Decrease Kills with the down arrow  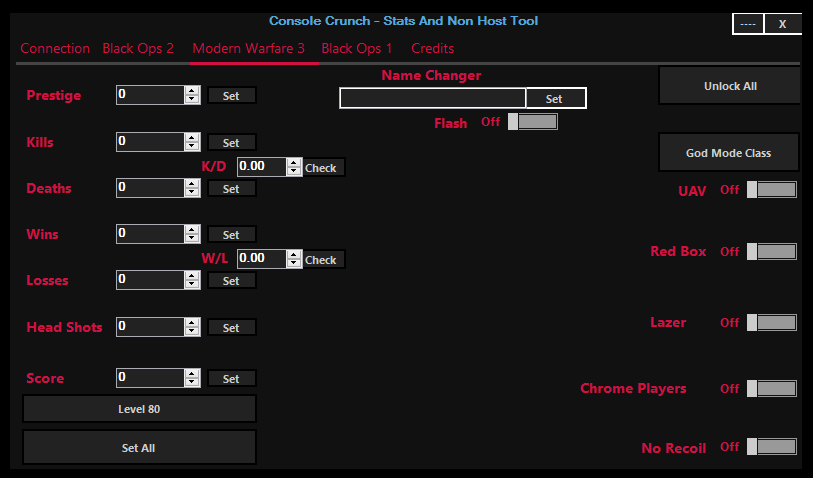[192, 146]
